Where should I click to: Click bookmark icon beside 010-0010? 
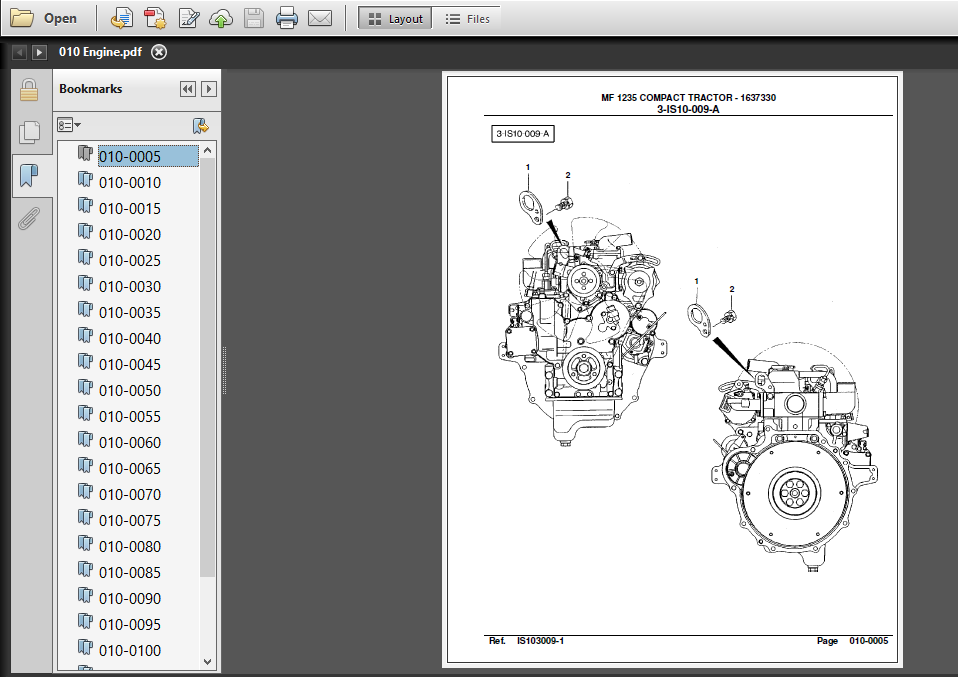point(86,179)
